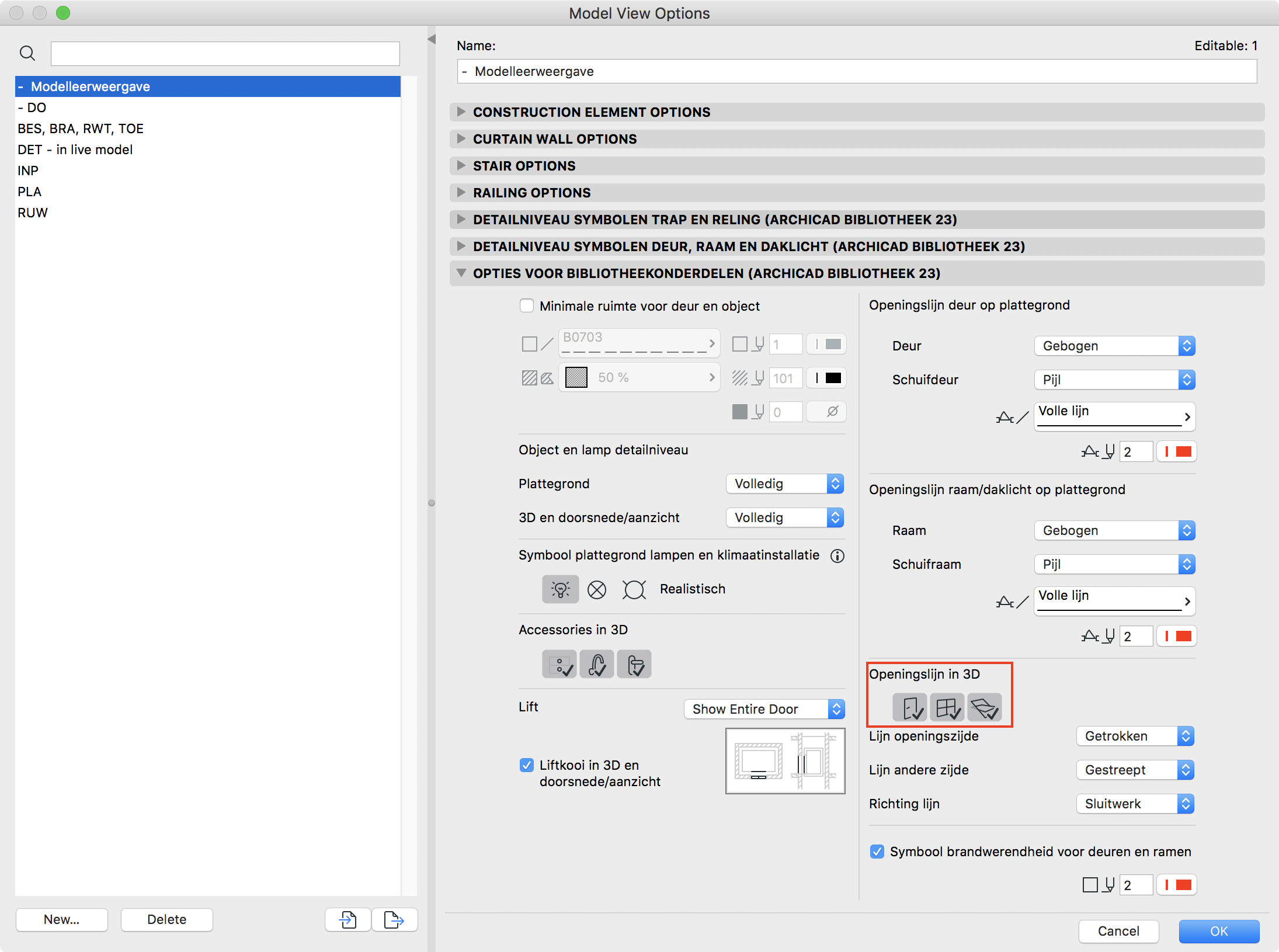1279x952 pixels.
Task: Open the Raam Gebogen dropdown
Action: click(1115, 530)
